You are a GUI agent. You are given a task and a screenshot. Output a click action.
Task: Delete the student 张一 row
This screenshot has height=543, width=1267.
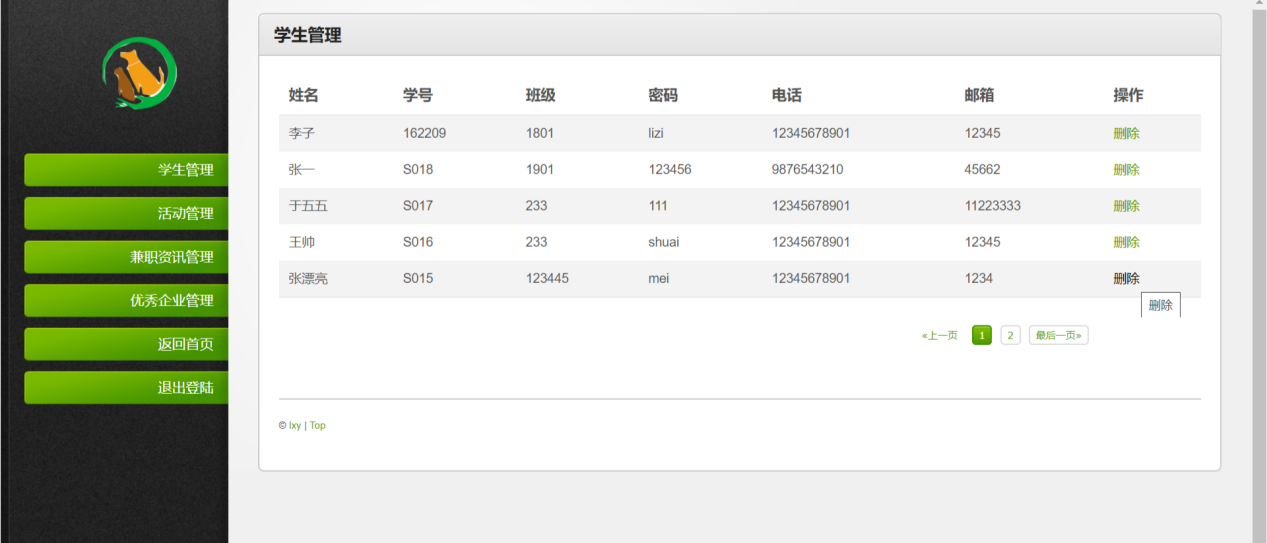(x=1126, y=170)
